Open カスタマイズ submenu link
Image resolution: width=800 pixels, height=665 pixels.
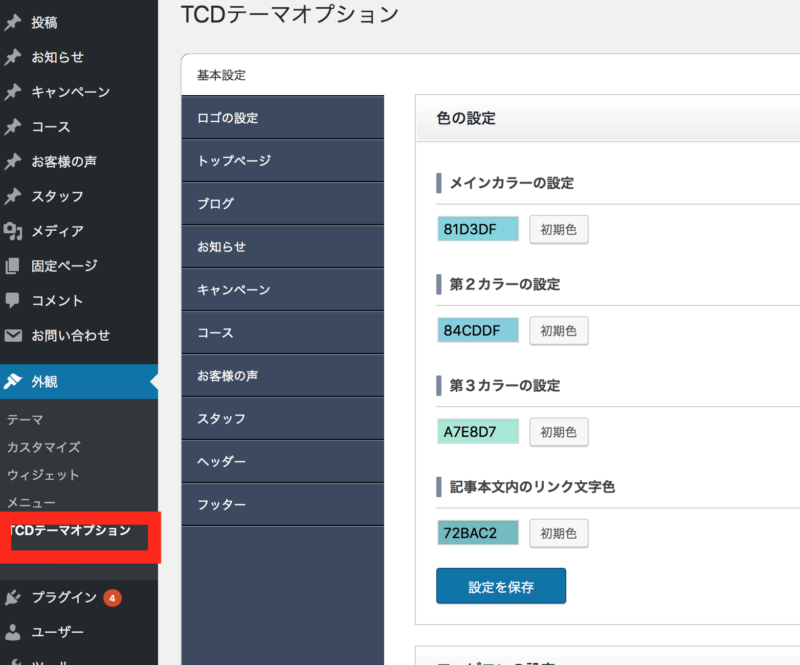click(43, 447)
